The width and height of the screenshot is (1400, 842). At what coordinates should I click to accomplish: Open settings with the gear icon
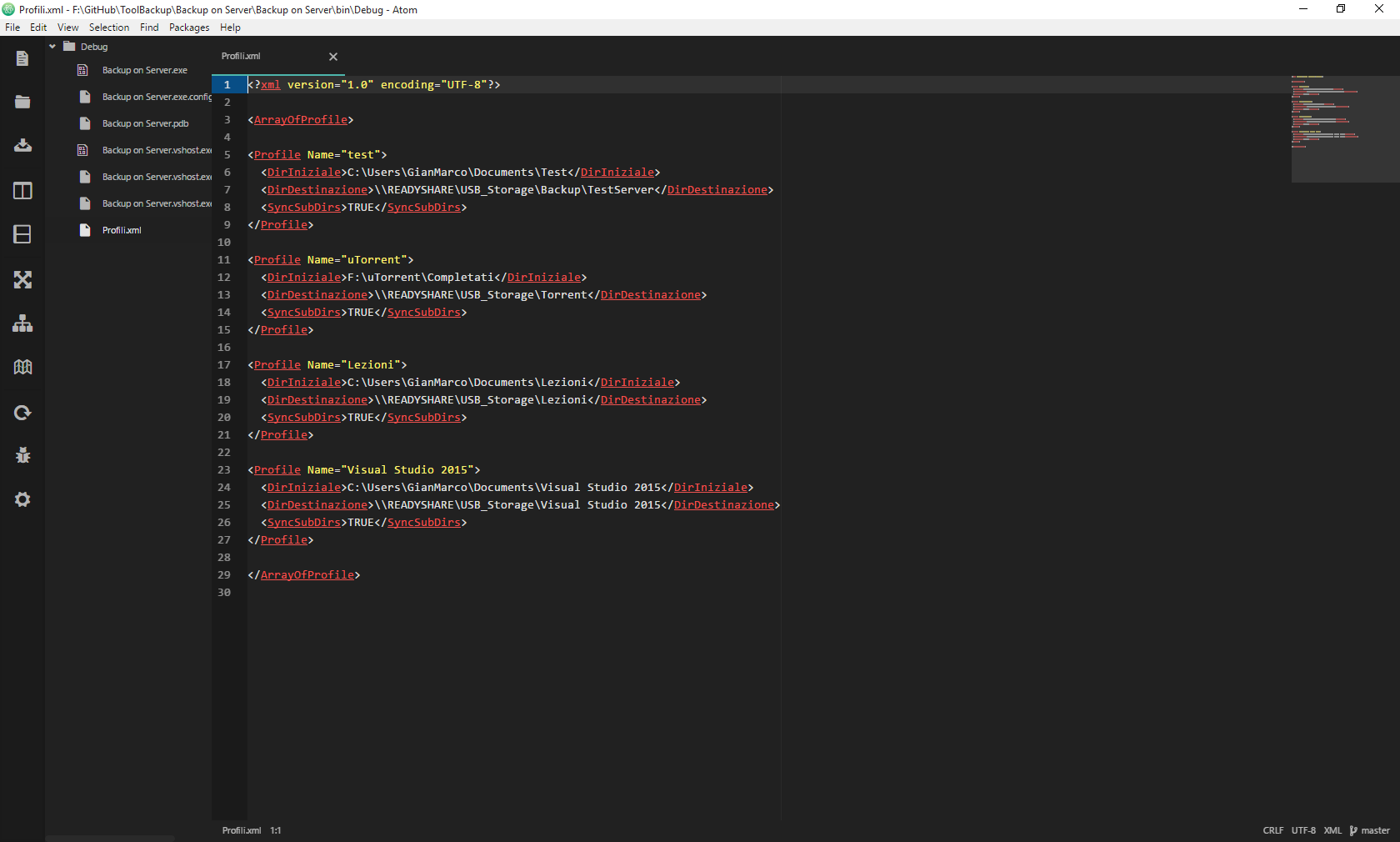tap(22, 499)
